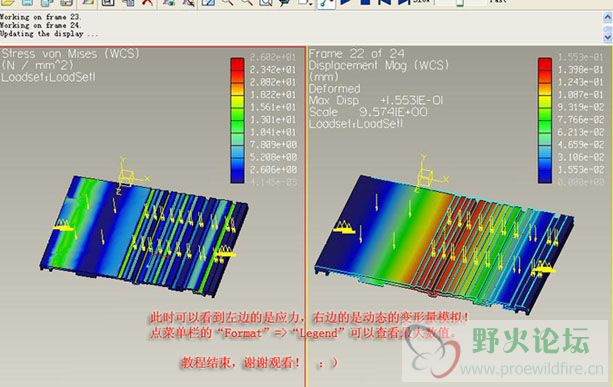
Task: Open the small dropdown arrow before animation controls
Action: [x=310, y=3]
